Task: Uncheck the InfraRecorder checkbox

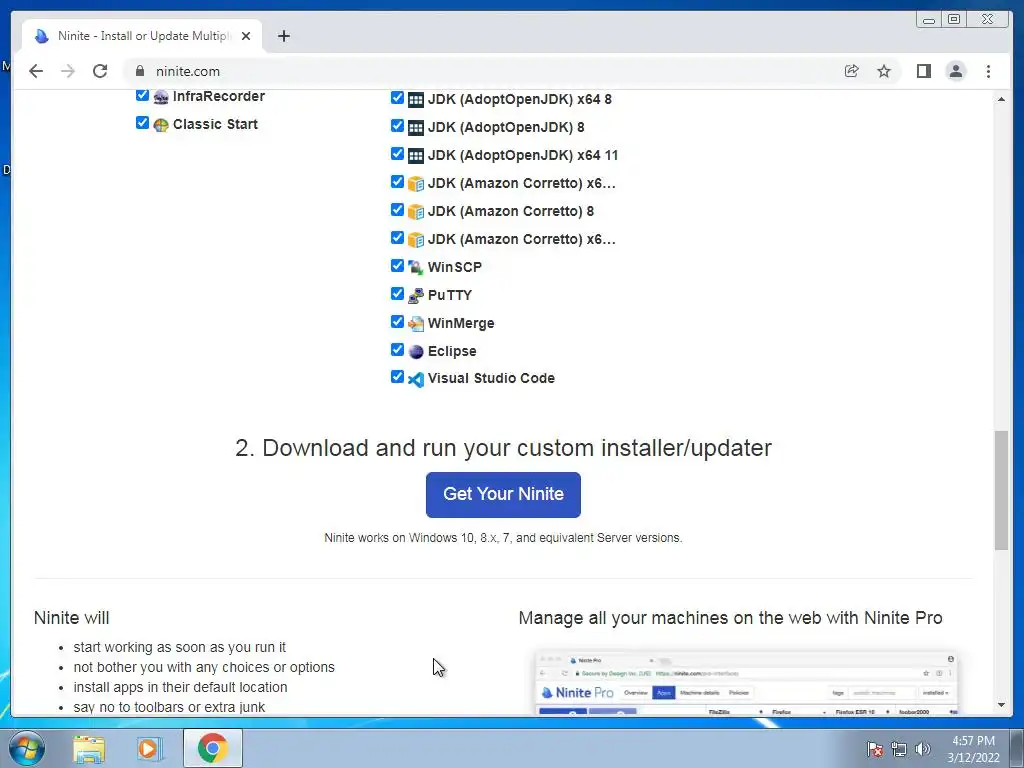Action: (x=142, y=95)
